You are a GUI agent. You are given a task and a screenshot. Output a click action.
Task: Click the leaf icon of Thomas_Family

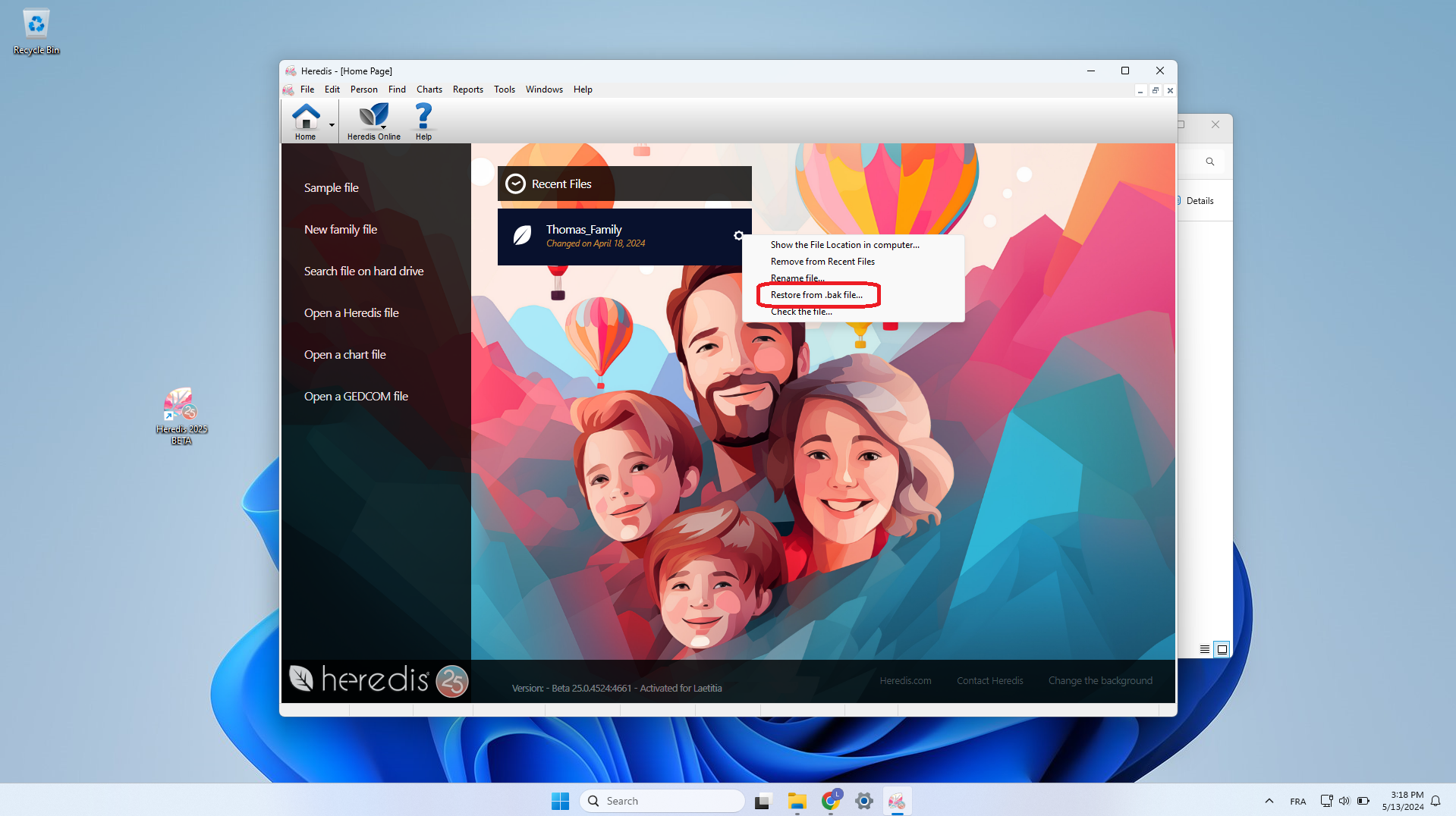[x=522, y=236]
